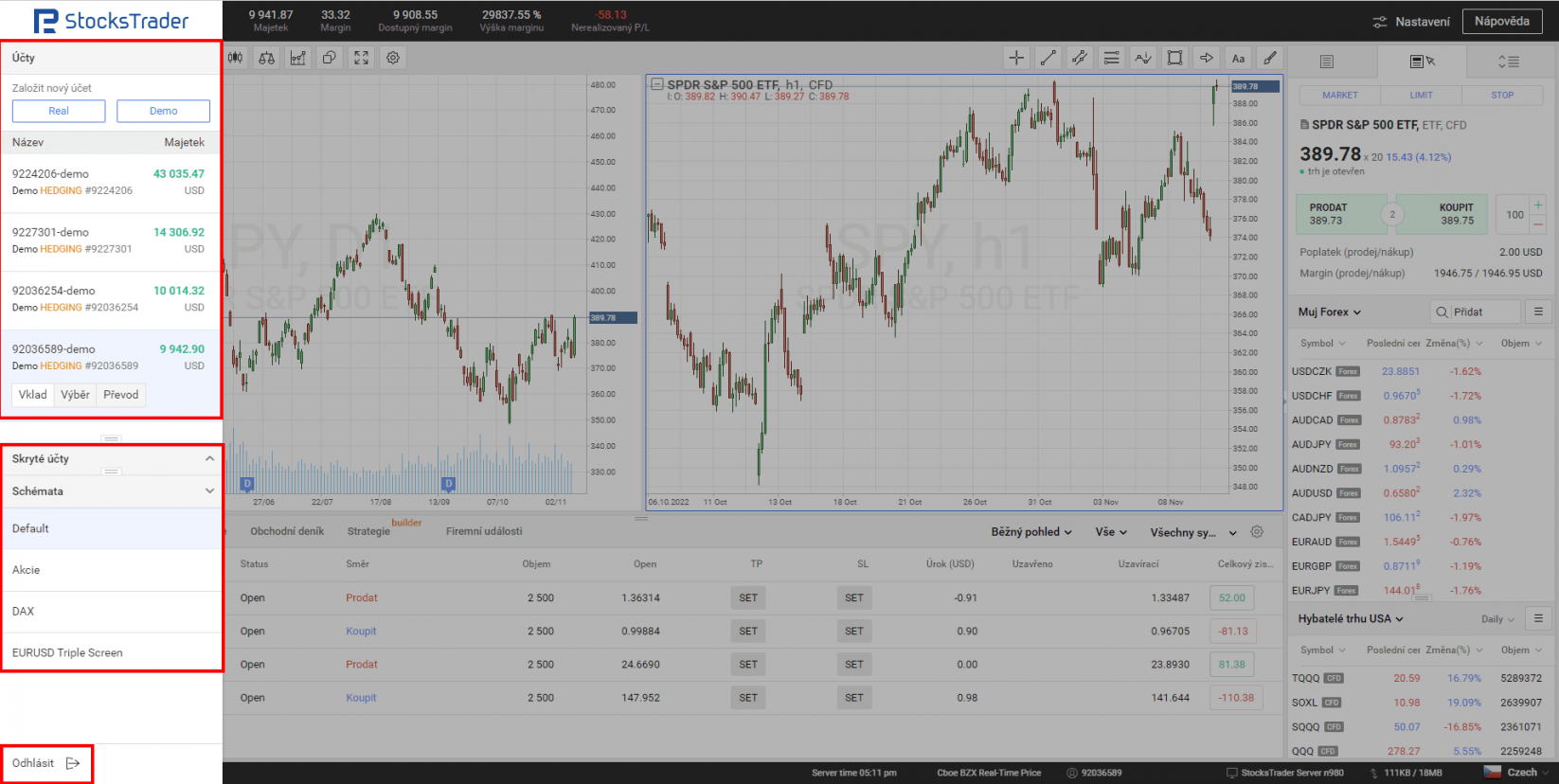1559x784 pixels.
Task: Select the arrow drawing tool
Action: click(1207, 58)
